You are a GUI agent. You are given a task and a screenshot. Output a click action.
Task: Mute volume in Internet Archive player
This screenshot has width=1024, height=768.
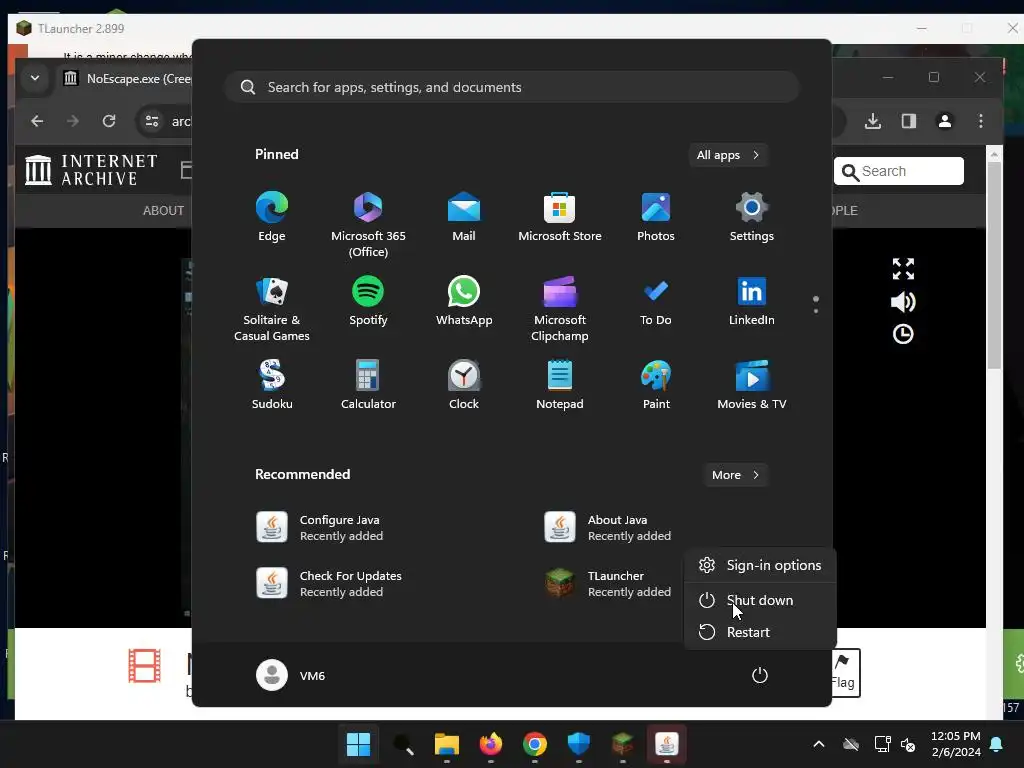coord(903,302)
